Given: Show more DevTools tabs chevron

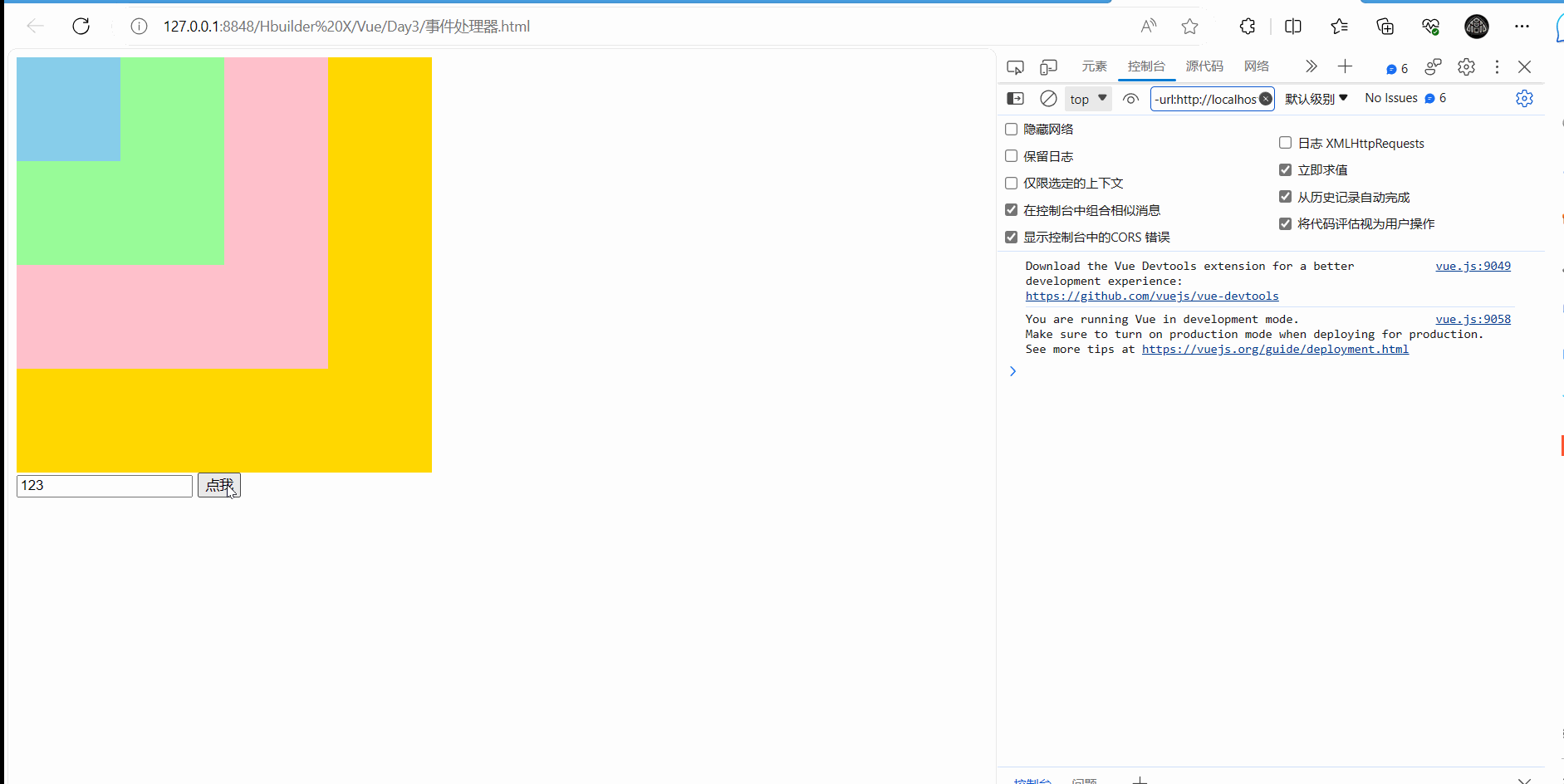Looking at the screenshot, I should click(1311, 66).
